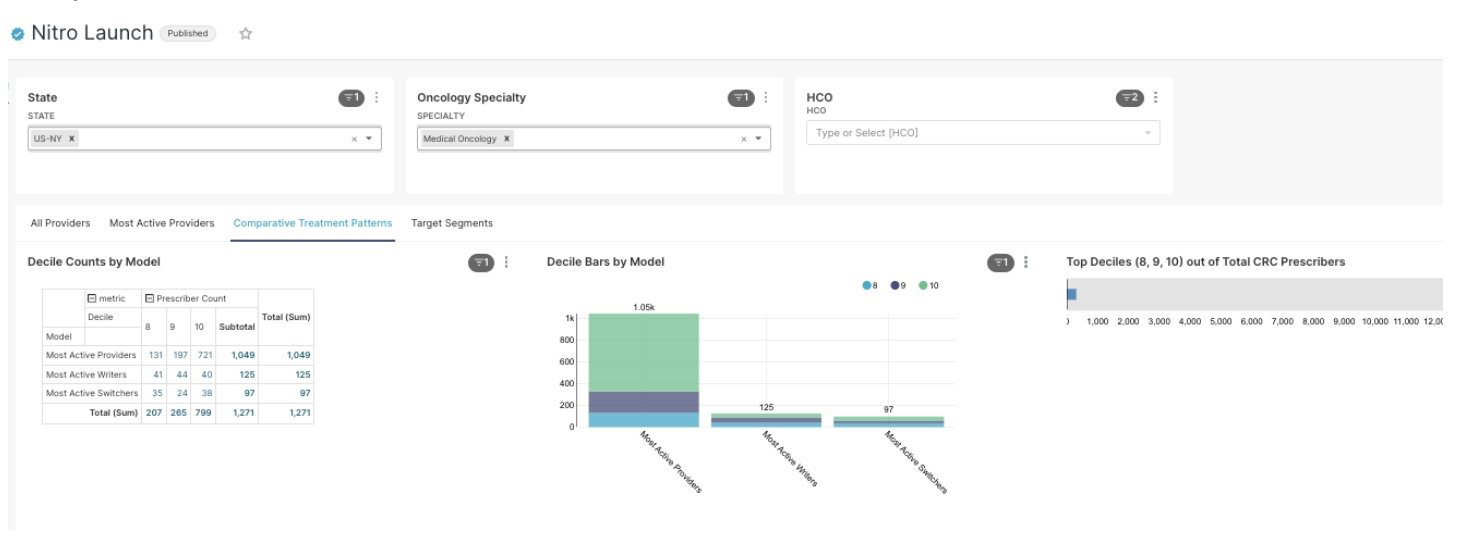Star the Nitro Launch dashboard as favorite
Screen dimensions: 1468x542
tap(244, 34)
